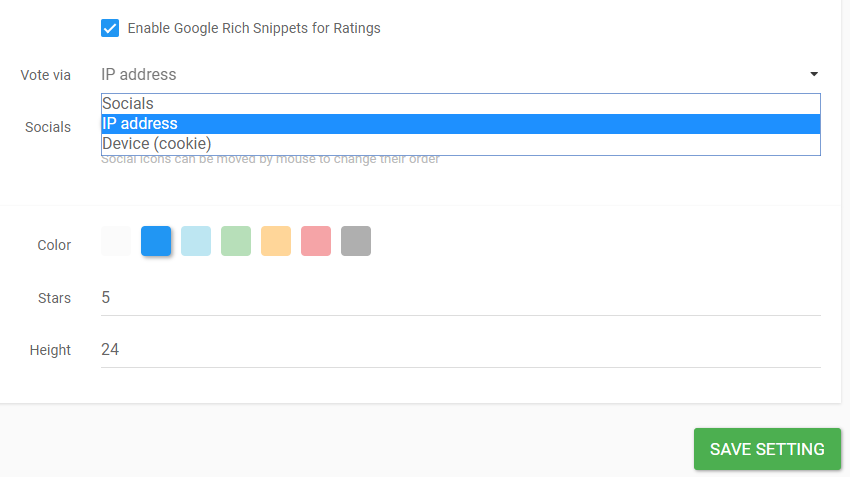Click the 'Enable Google Rich Snippets for Ratings' label
This screenshot has height=477, width=850.
[x=254, y=28]
